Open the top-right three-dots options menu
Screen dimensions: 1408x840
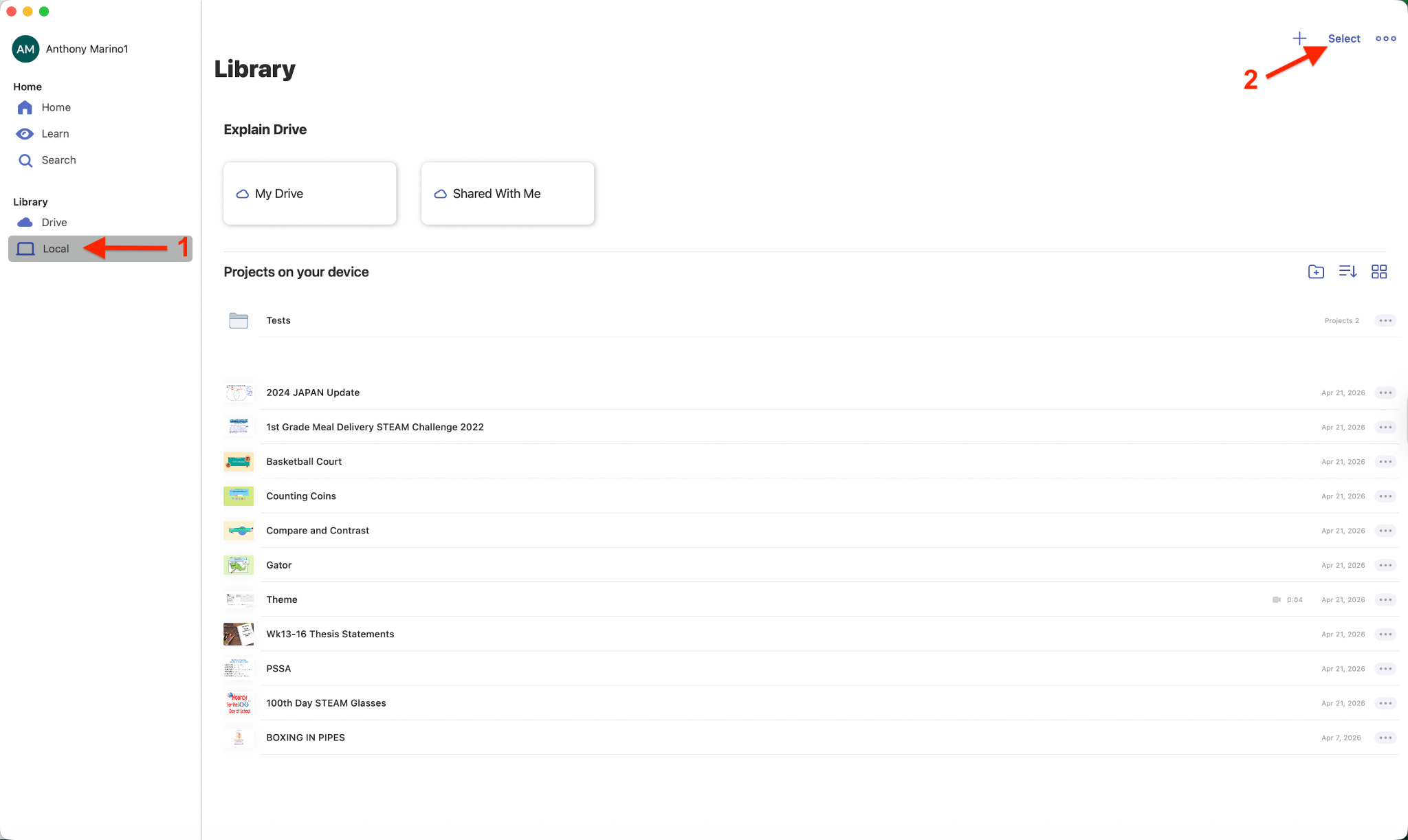coord(1385,38)
